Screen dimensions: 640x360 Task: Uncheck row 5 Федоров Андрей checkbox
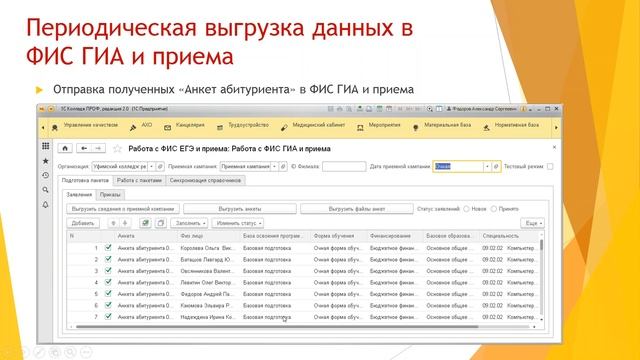click(108, 293)
